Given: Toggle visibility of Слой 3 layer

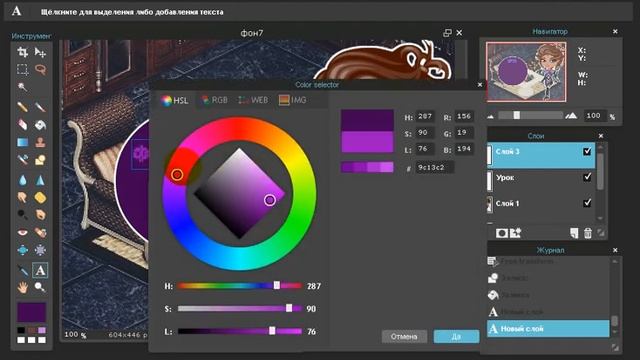Looking at the screenshot, I should pos(587,151).
